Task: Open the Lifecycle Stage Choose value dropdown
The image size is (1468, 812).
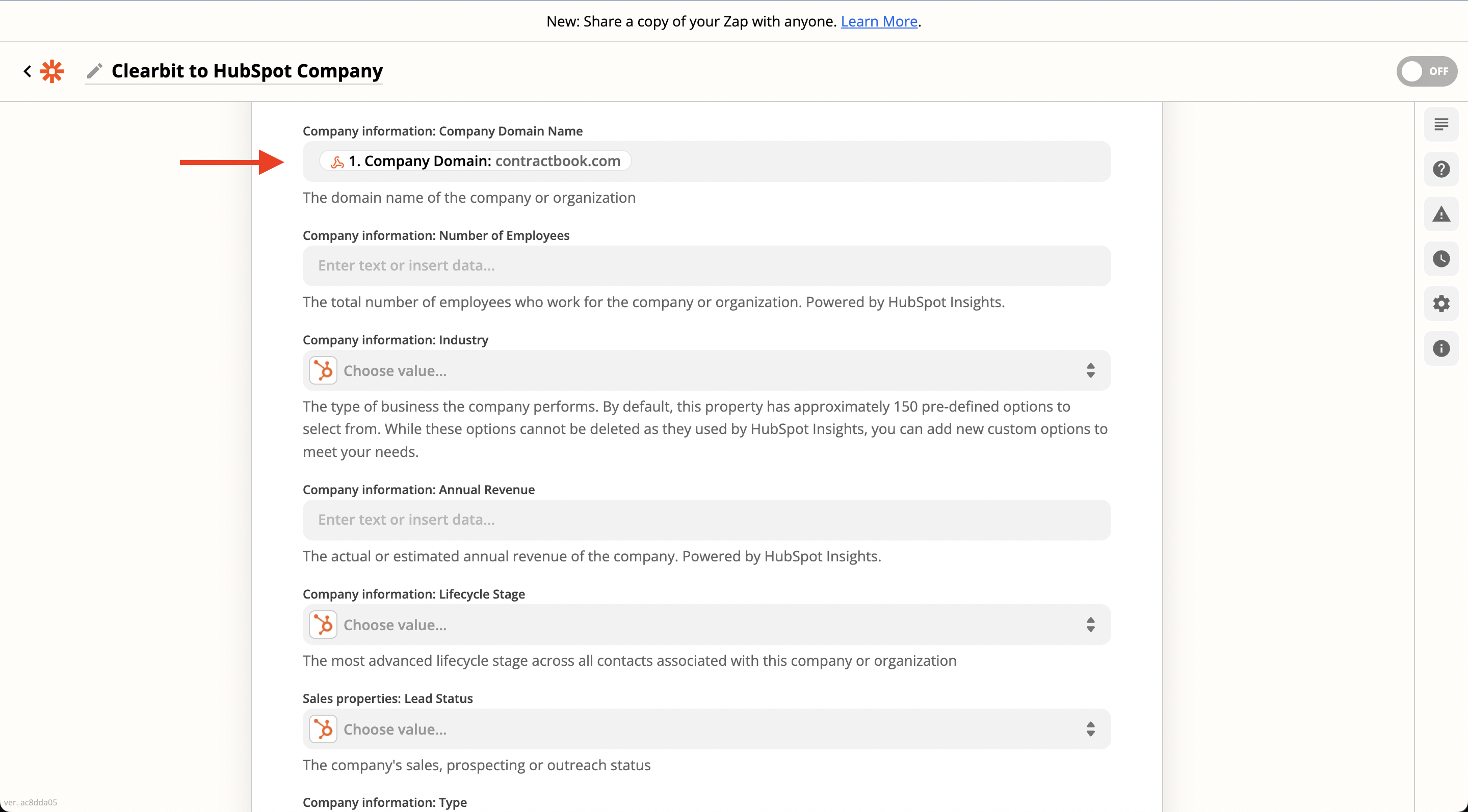Action: click(706, 625)
